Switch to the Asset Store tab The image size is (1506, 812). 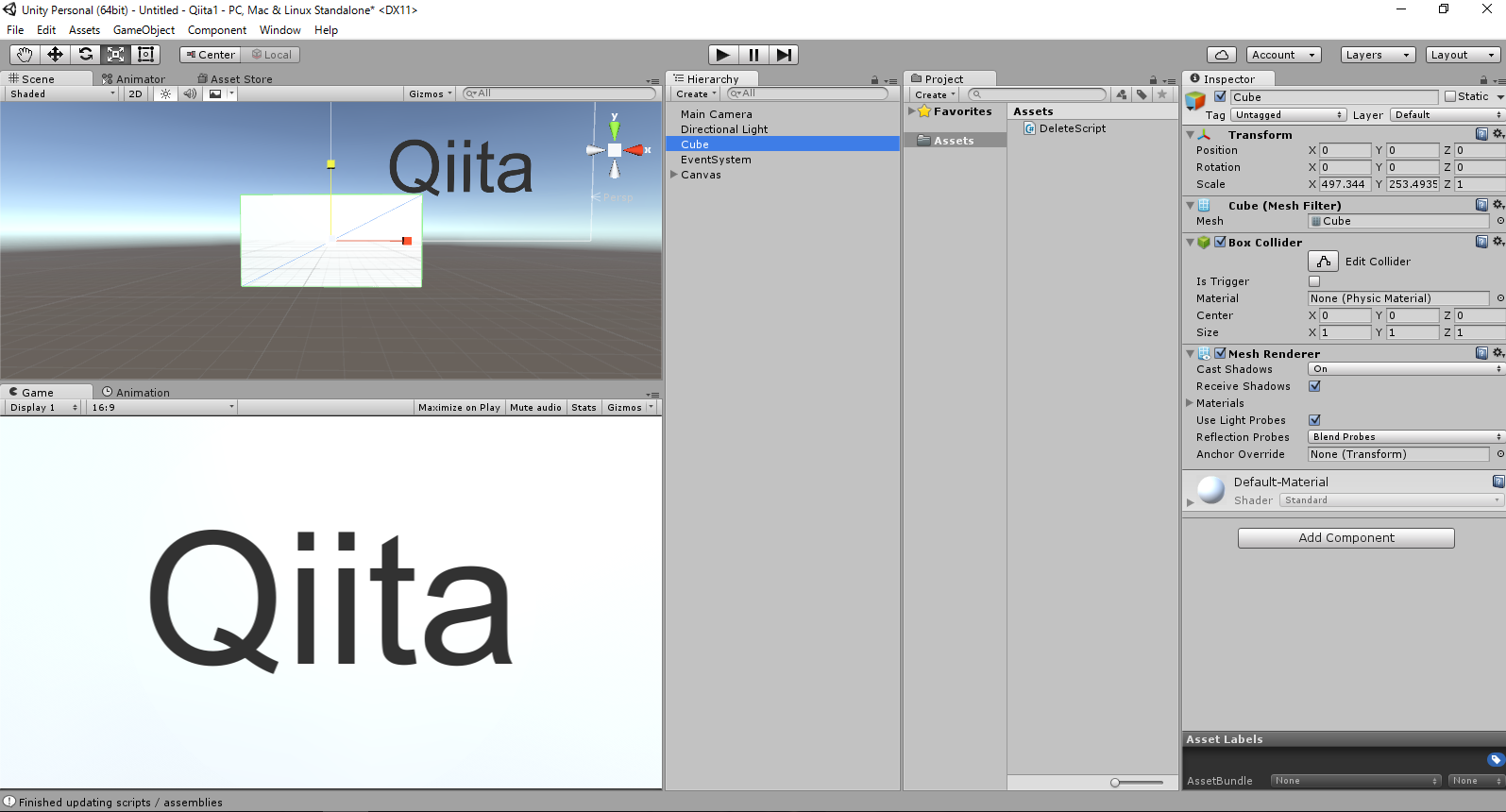(x=235, y=79)
